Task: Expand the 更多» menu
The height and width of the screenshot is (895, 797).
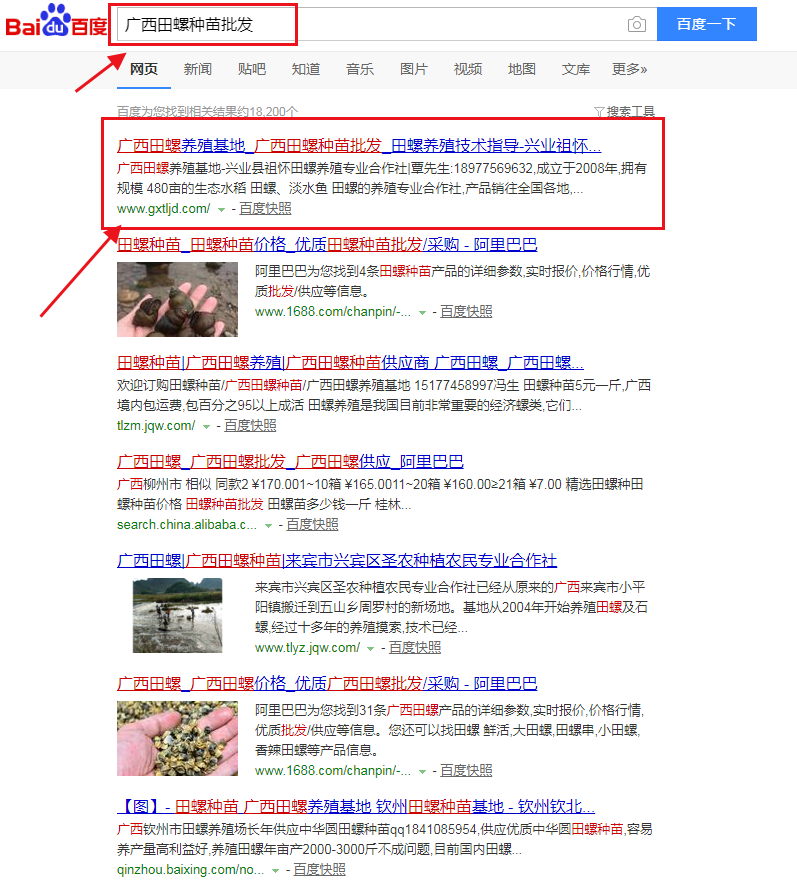Action: (630, 69)
